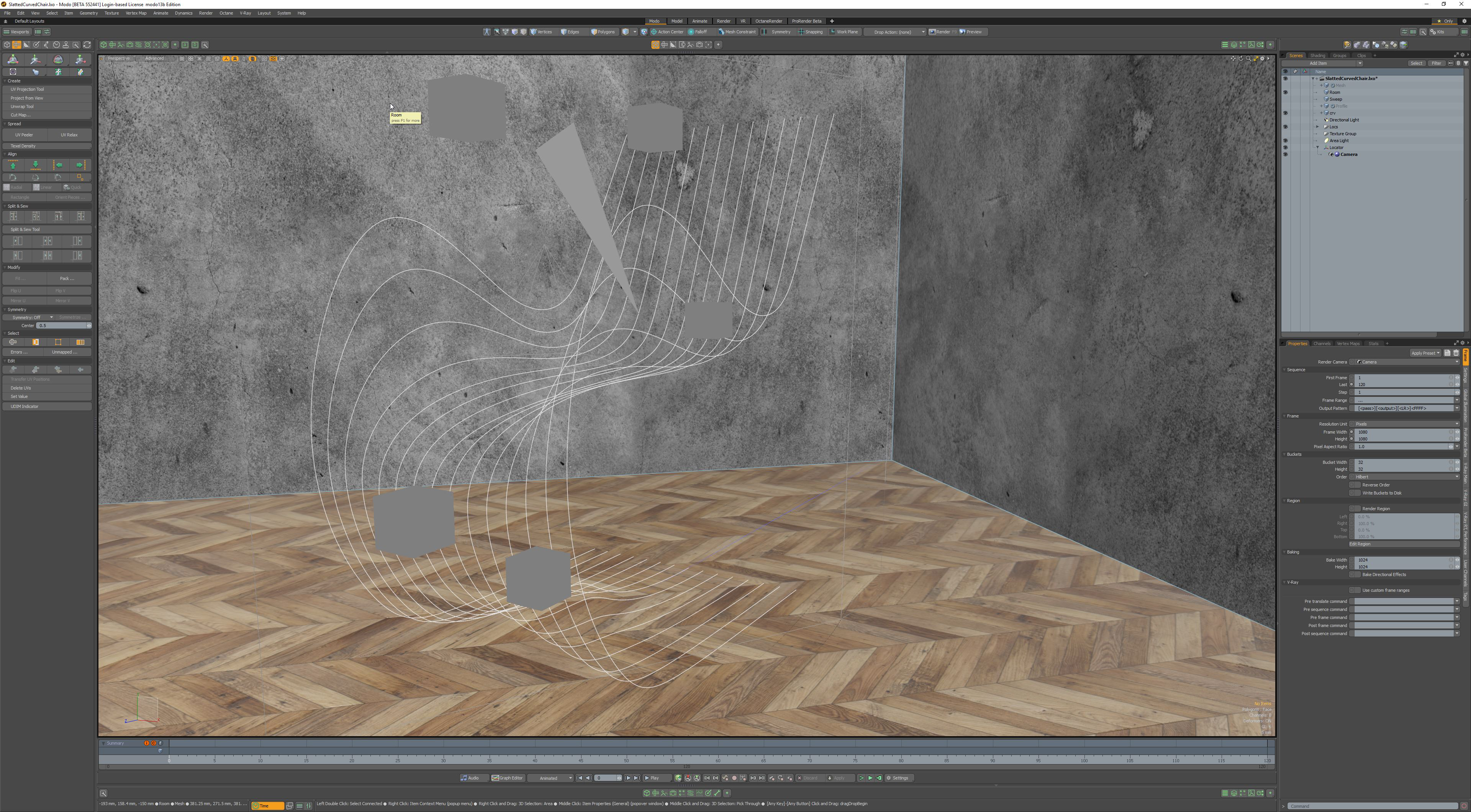
Task: Open the Add Item dropdown arrow
Action: (x=1360, y=63)
